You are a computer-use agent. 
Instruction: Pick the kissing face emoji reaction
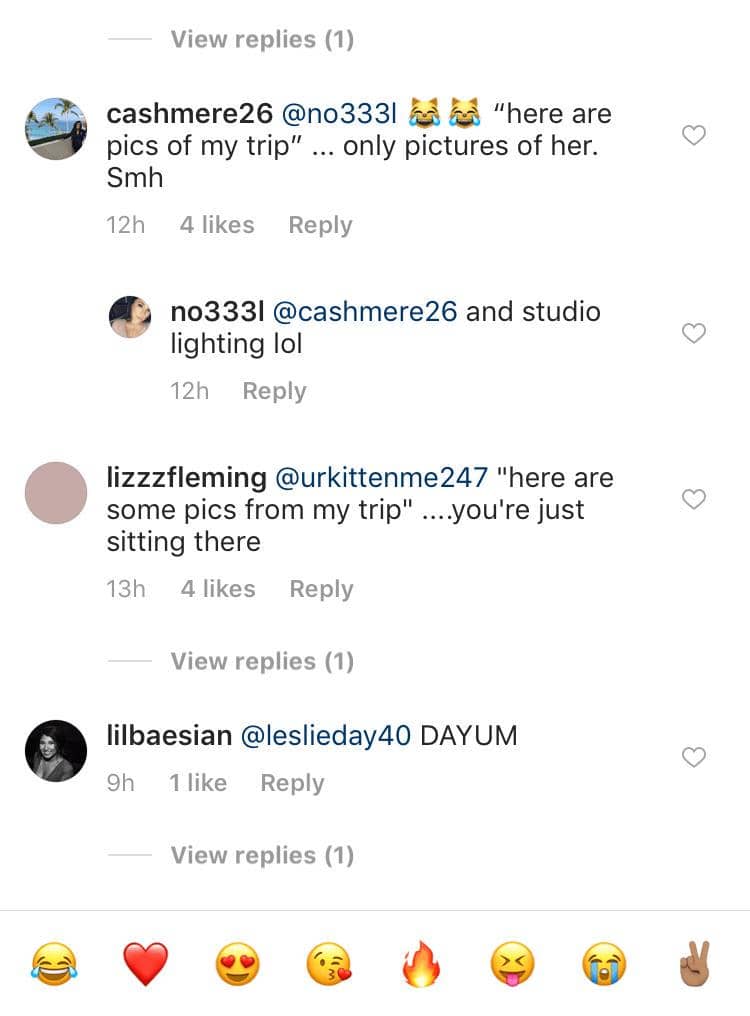coord(329,965)
